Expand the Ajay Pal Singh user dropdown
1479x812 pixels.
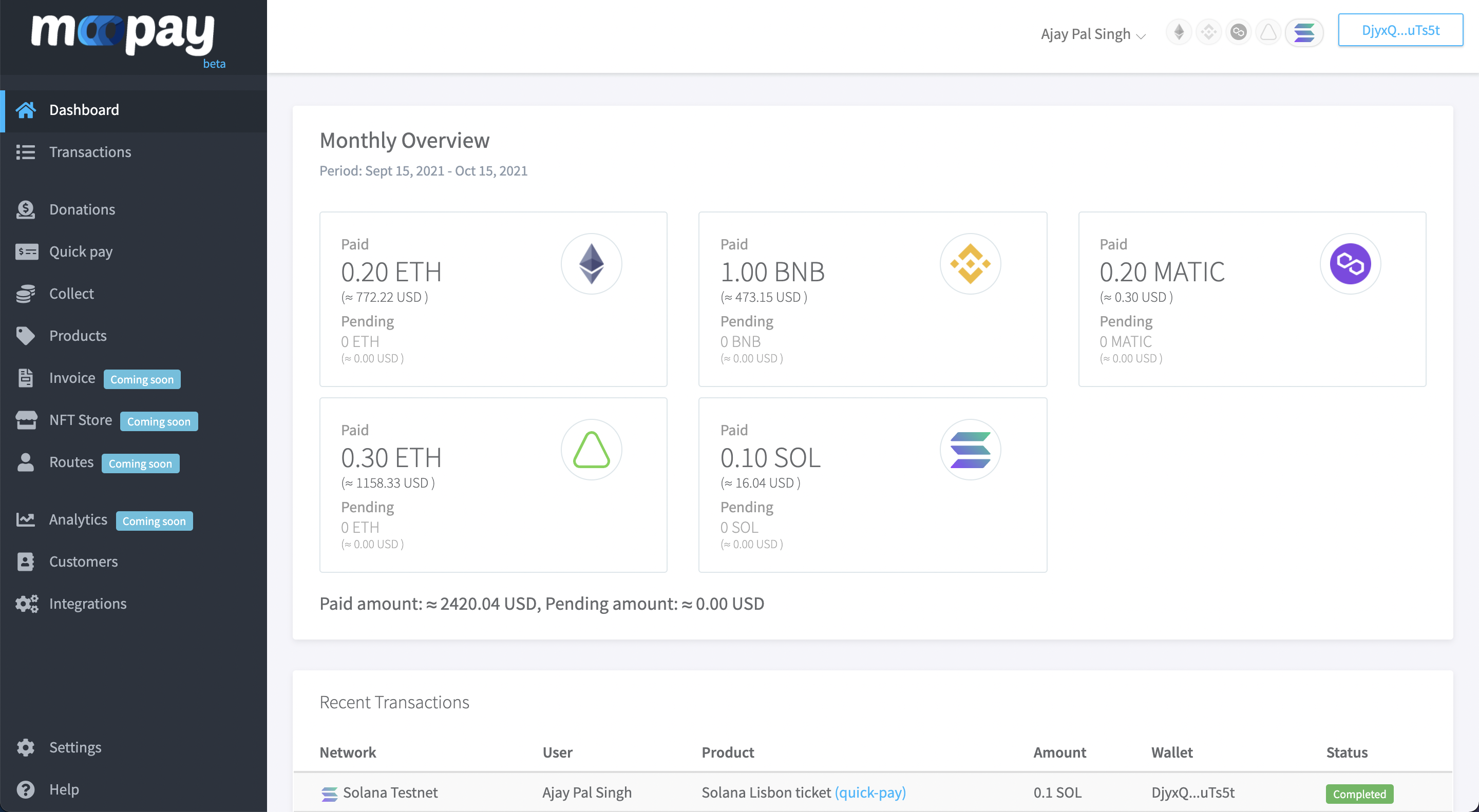click(1092, 34)
